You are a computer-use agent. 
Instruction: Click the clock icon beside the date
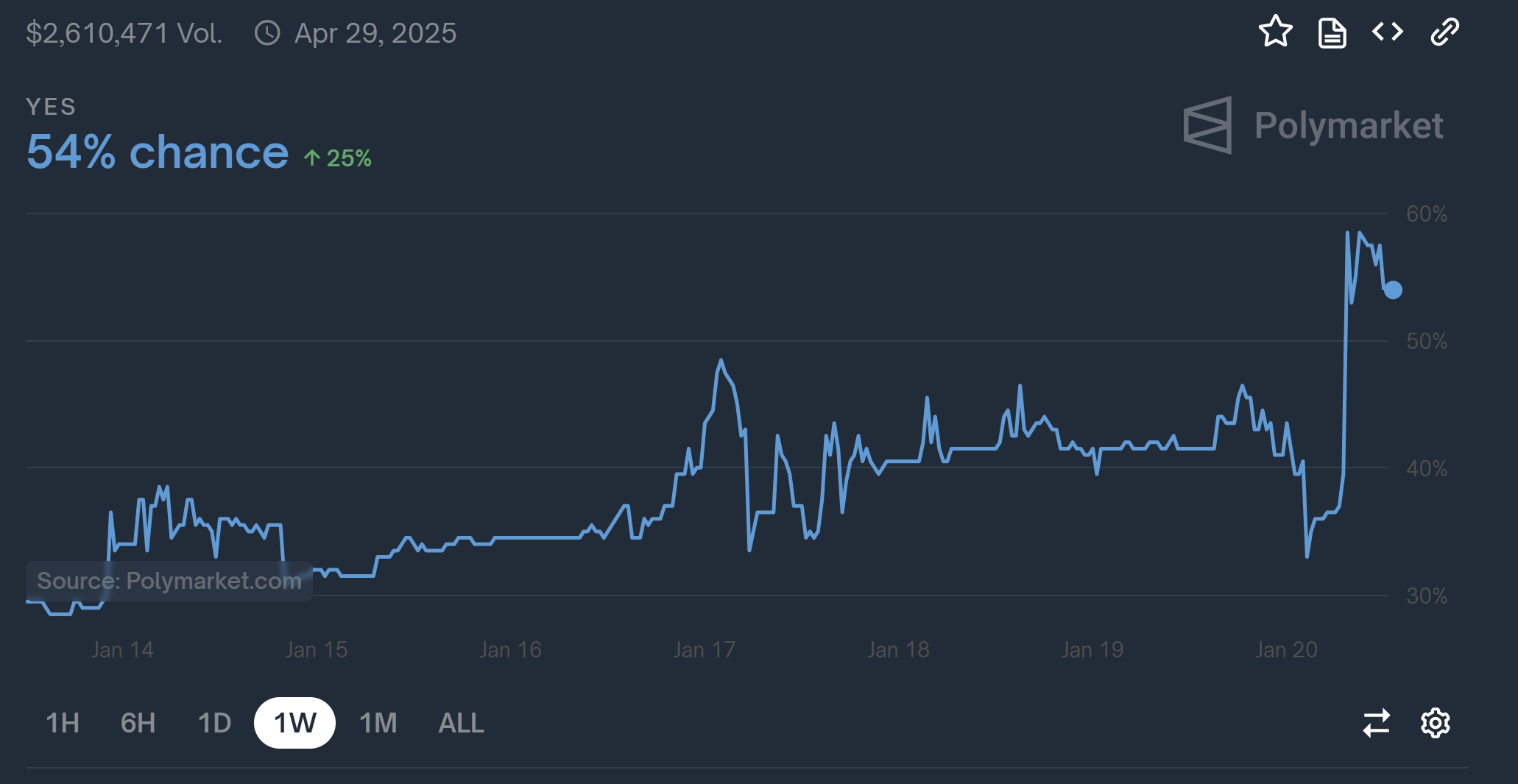coord(266,33)
